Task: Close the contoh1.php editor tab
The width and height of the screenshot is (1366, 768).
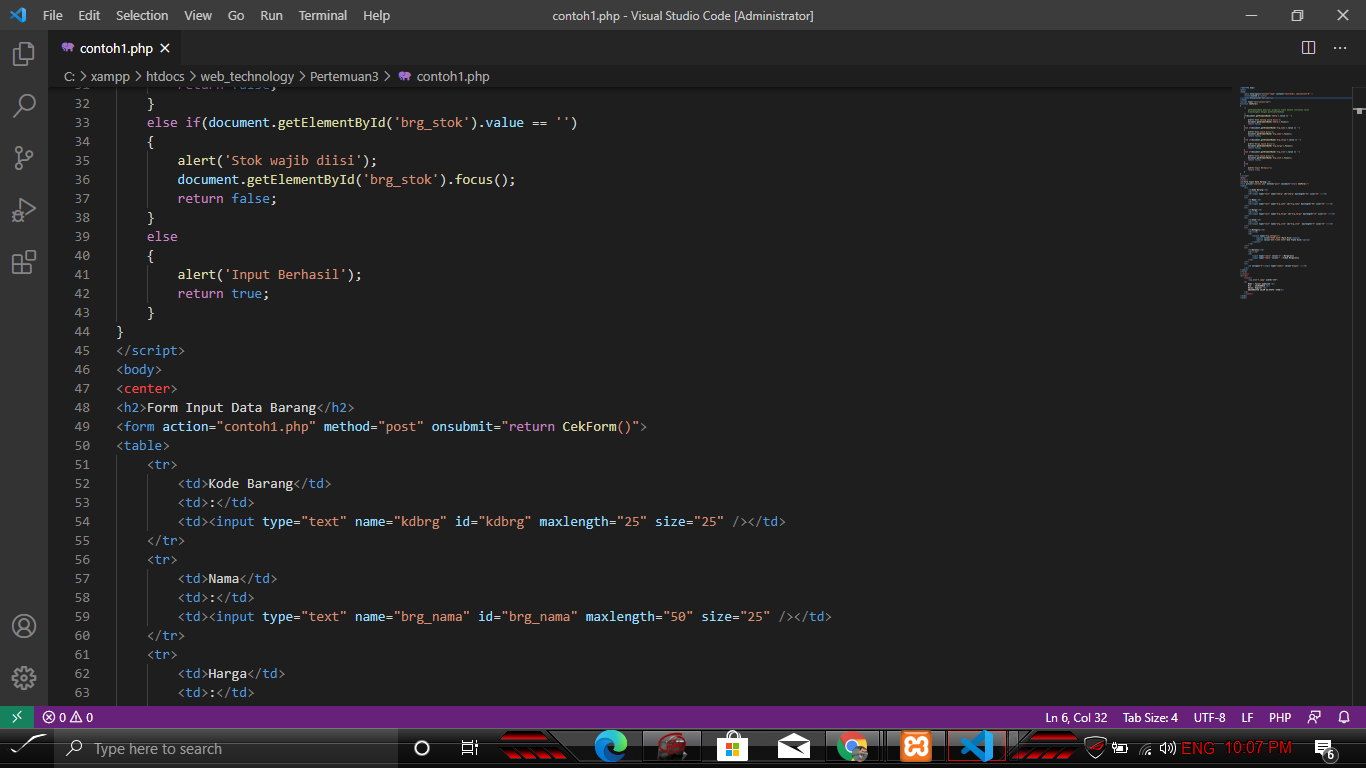Action: [165, 48]
